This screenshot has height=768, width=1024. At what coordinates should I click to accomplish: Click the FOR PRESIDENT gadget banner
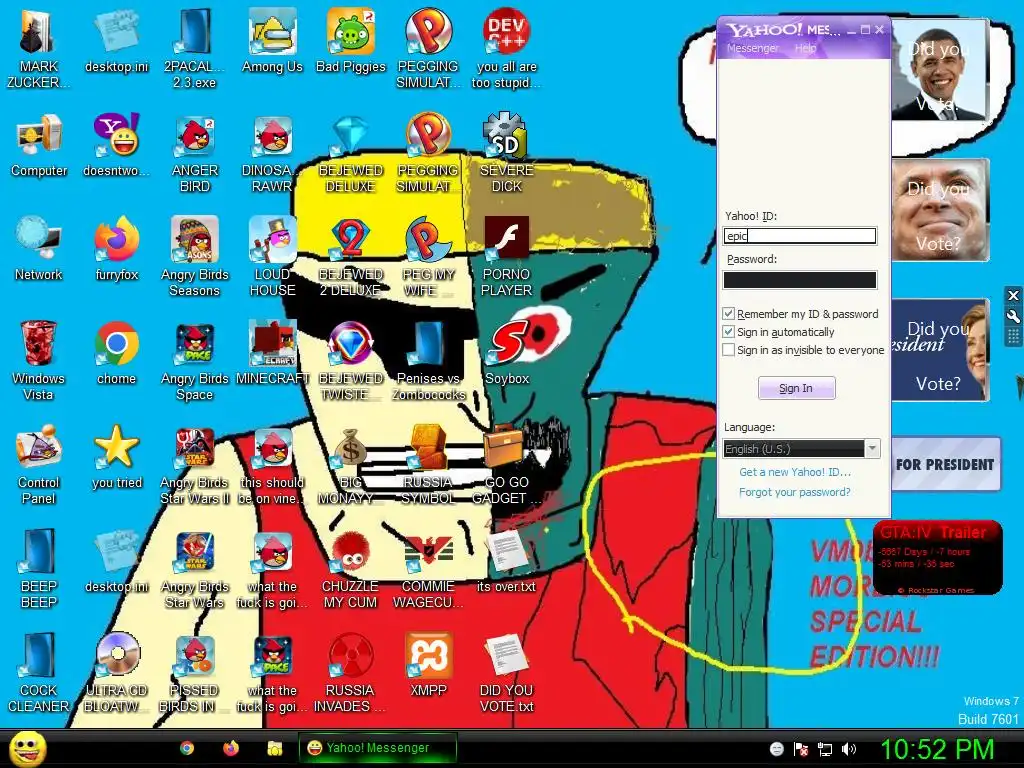[x=946, y=464]
